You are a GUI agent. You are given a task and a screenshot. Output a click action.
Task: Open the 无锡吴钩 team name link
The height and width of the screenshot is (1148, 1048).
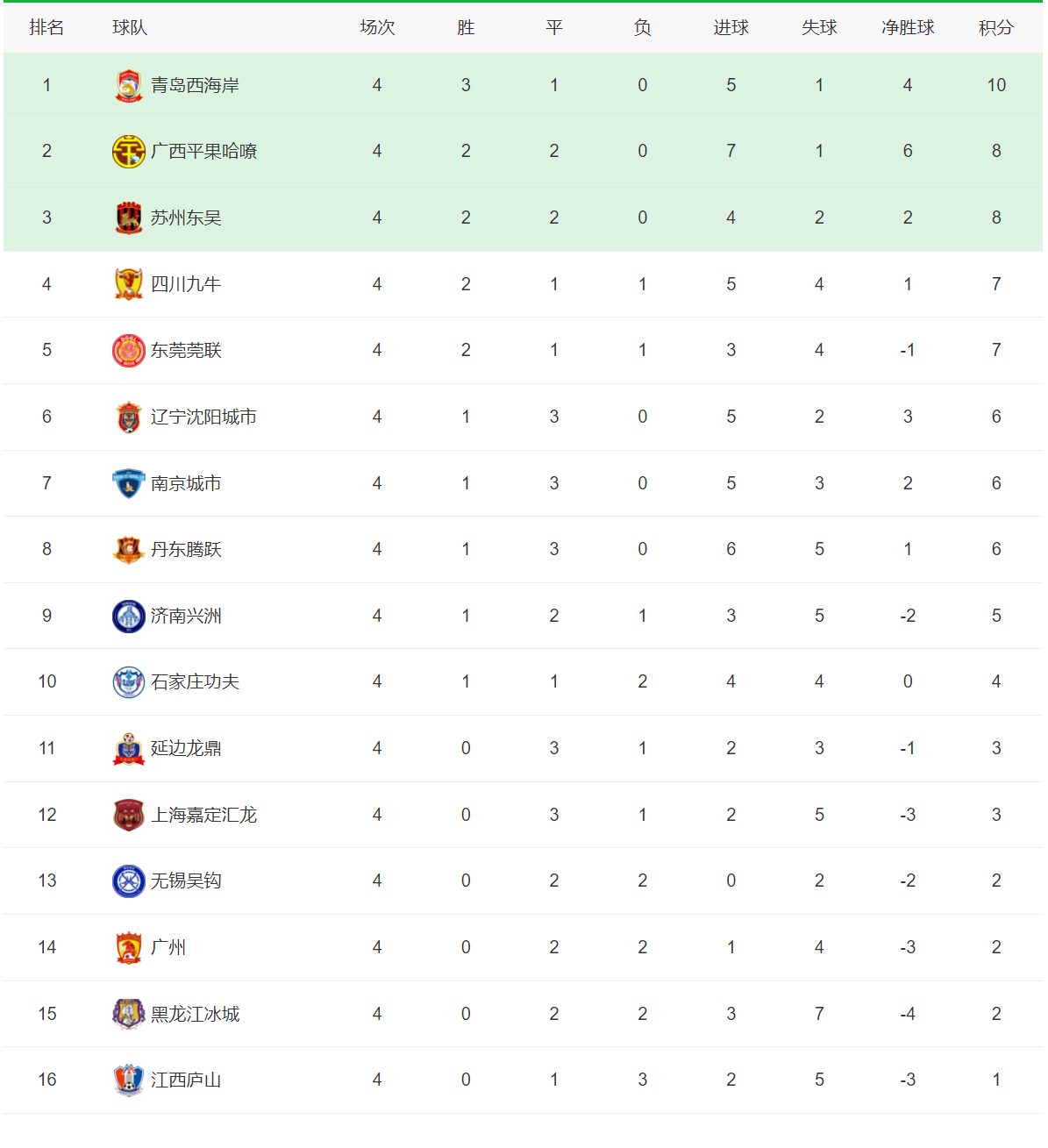click(x=186, y=881)
